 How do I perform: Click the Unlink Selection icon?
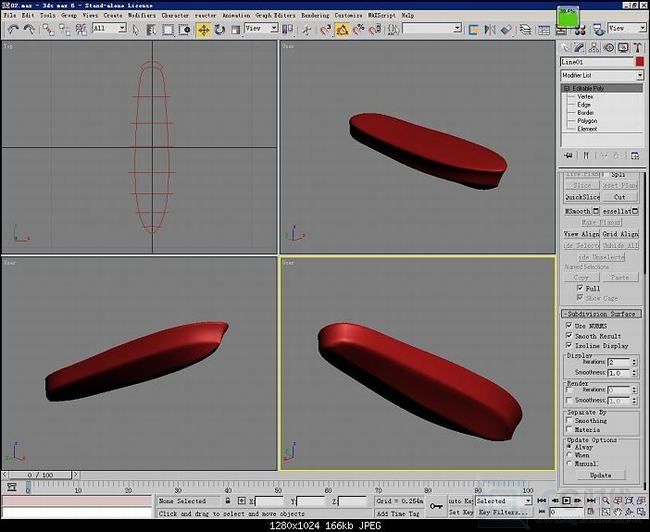tap(65, 29)
